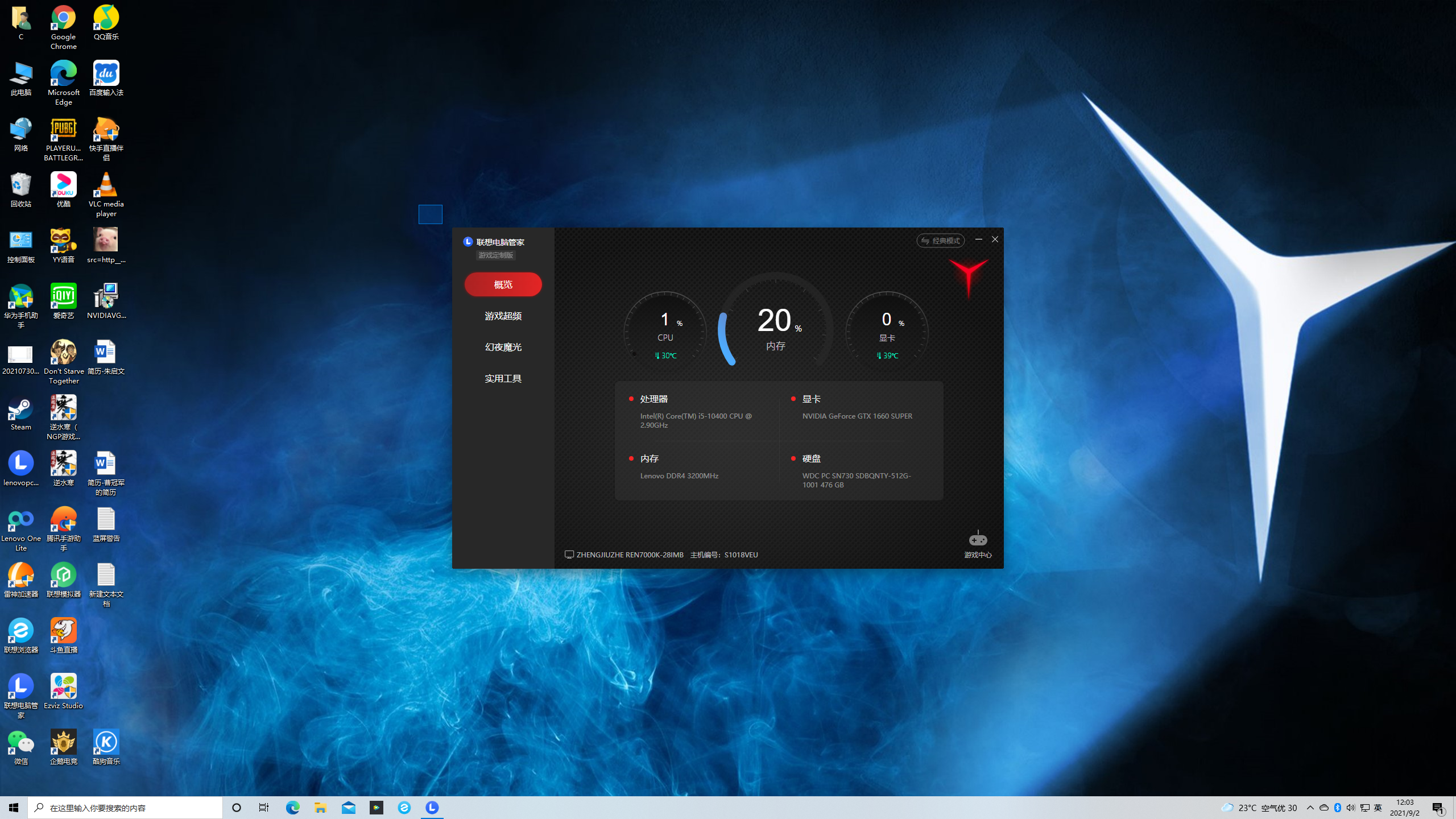Image resolution: width=1456 pixels, height=819 pixels.
Task: Open Google Chrome desktop icon
Action: pos(63,27)
